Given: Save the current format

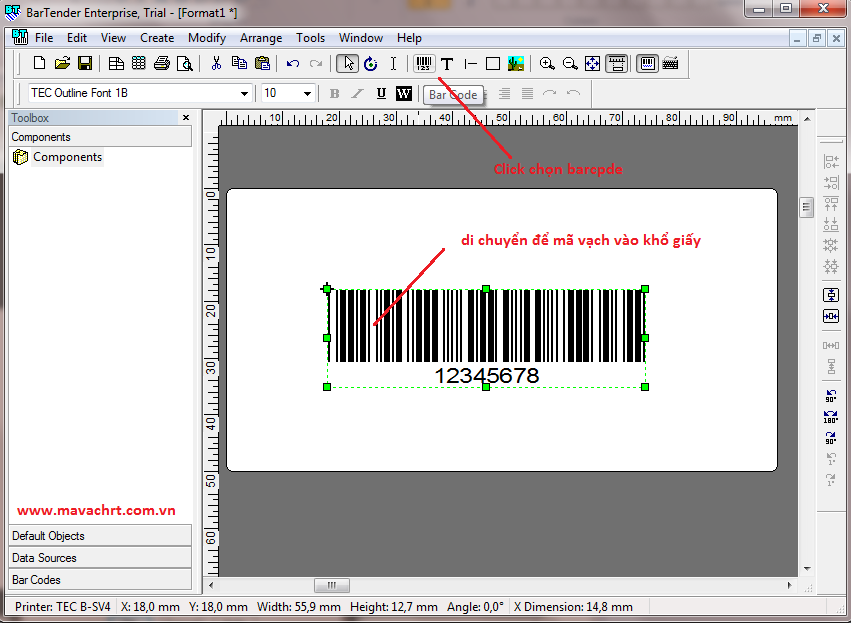Looking at the screenshot, I should 85,63.
